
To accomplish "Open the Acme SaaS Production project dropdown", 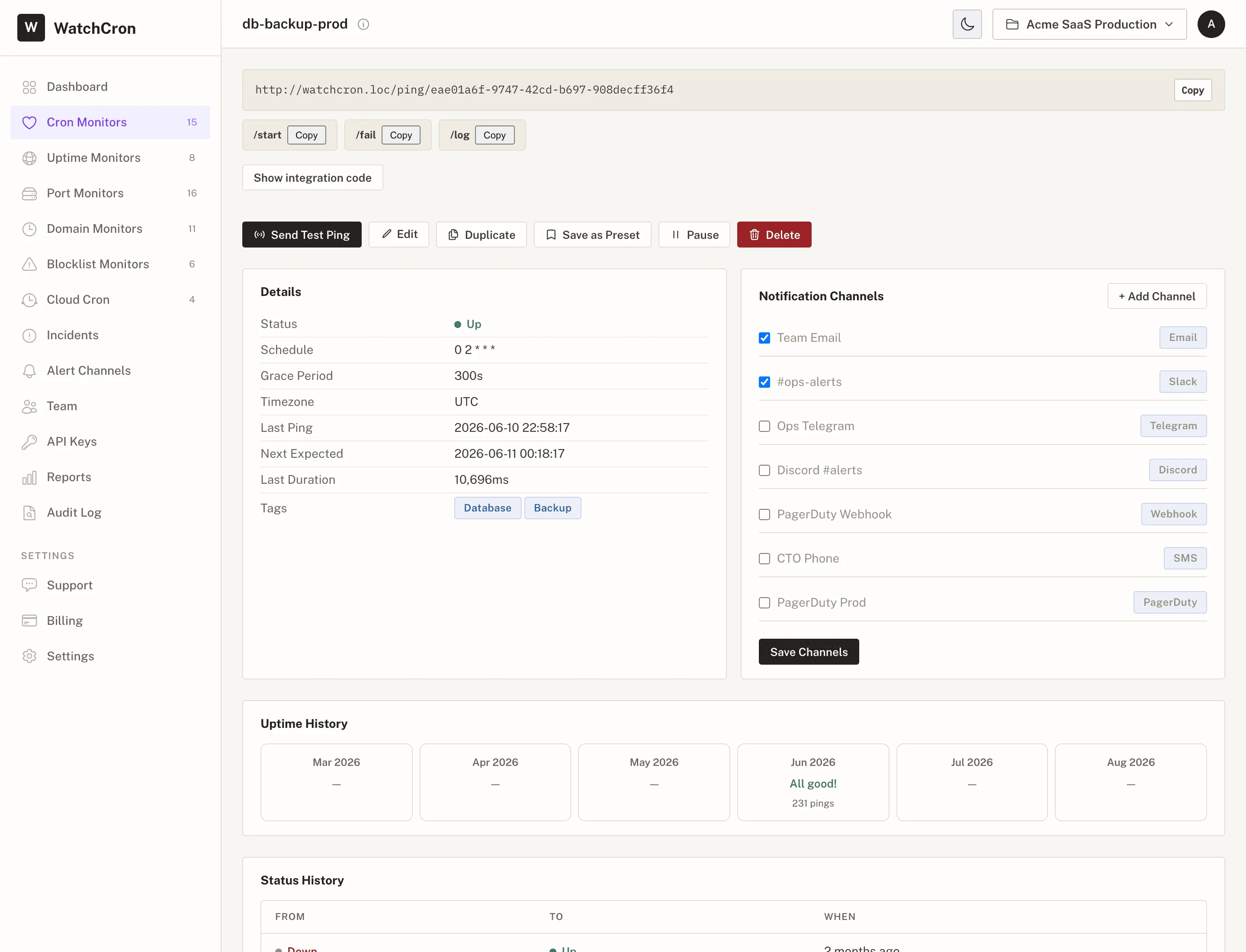I will coord(1089,24).
